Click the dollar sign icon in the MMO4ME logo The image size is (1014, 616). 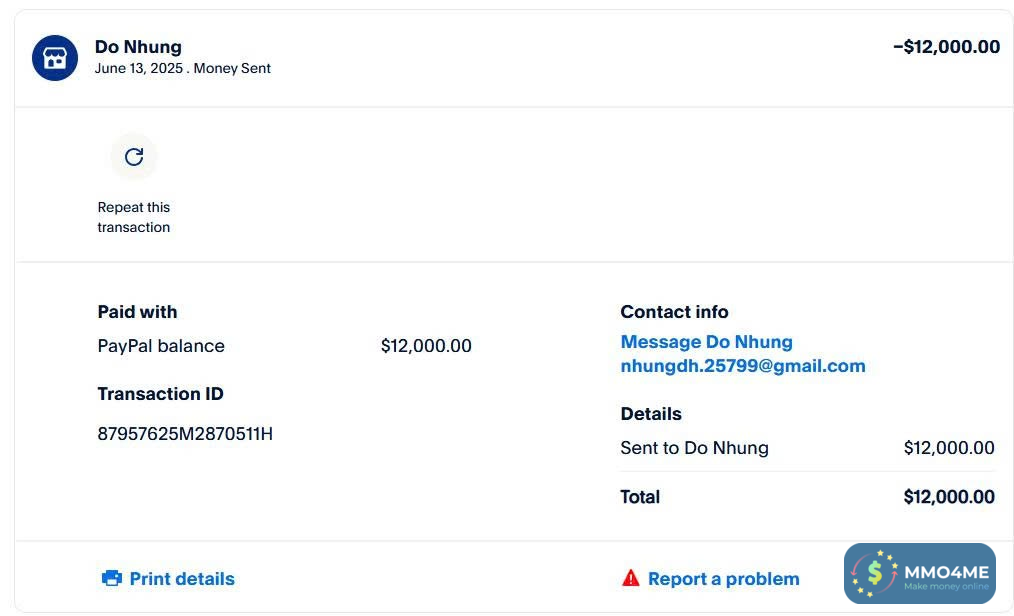[875, 573]
